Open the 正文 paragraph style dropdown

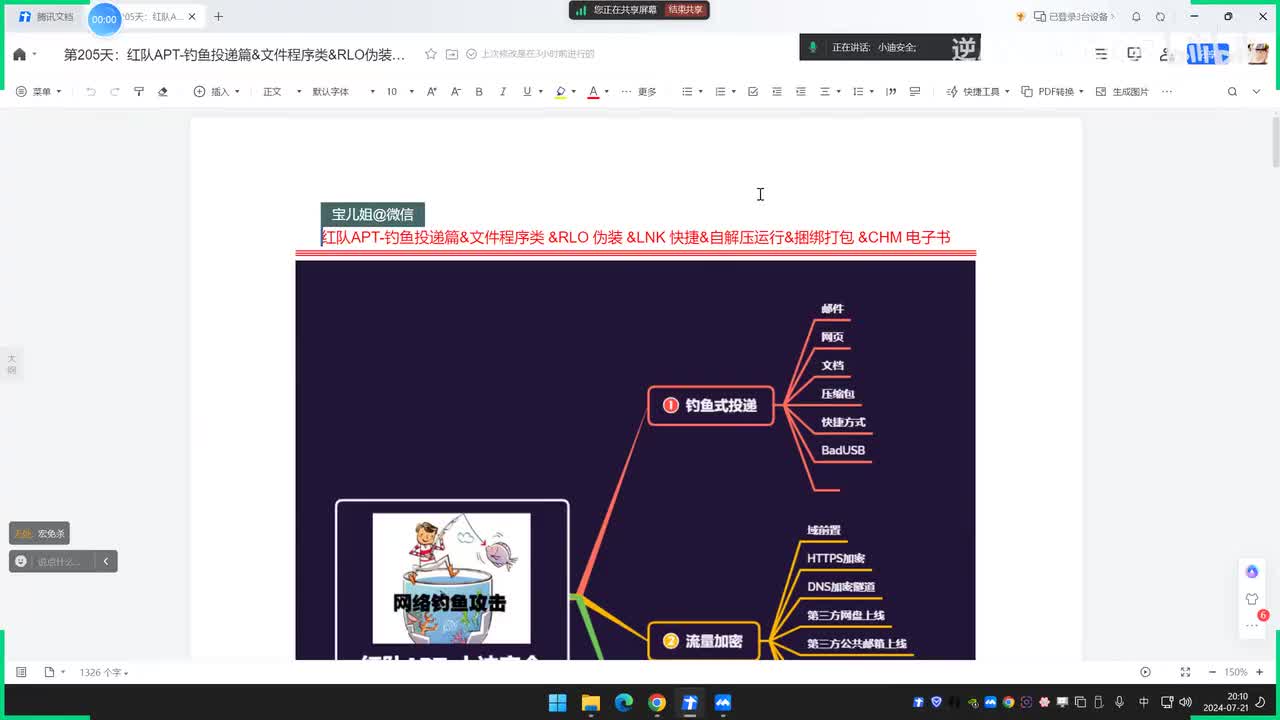[x=282, y=91]
